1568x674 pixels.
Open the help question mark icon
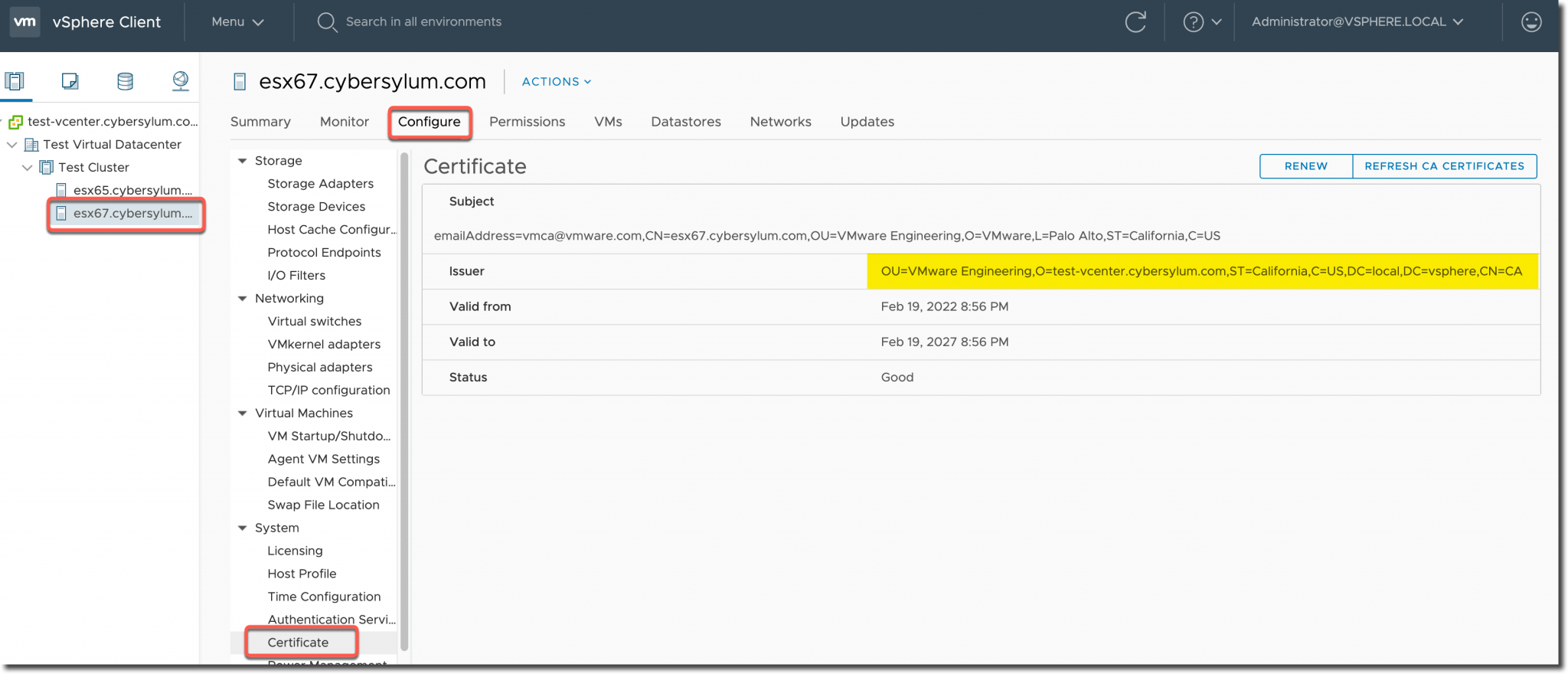pyautogui.click(x=1193, y=22)
